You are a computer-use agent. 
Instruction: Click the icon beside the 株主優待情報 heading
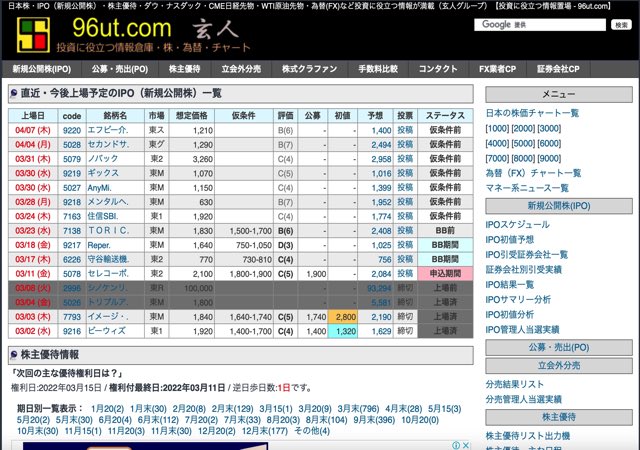tap(12, 354)
